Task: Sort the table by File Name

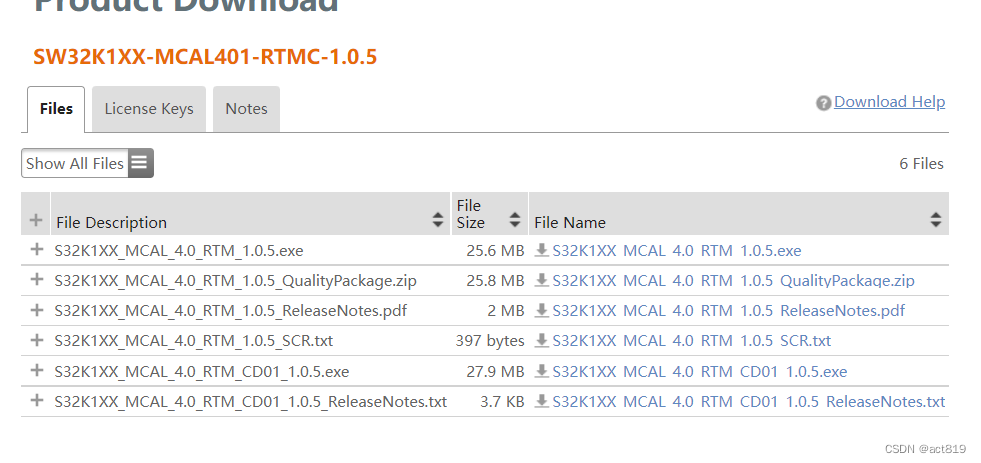Action: [935, 220]
